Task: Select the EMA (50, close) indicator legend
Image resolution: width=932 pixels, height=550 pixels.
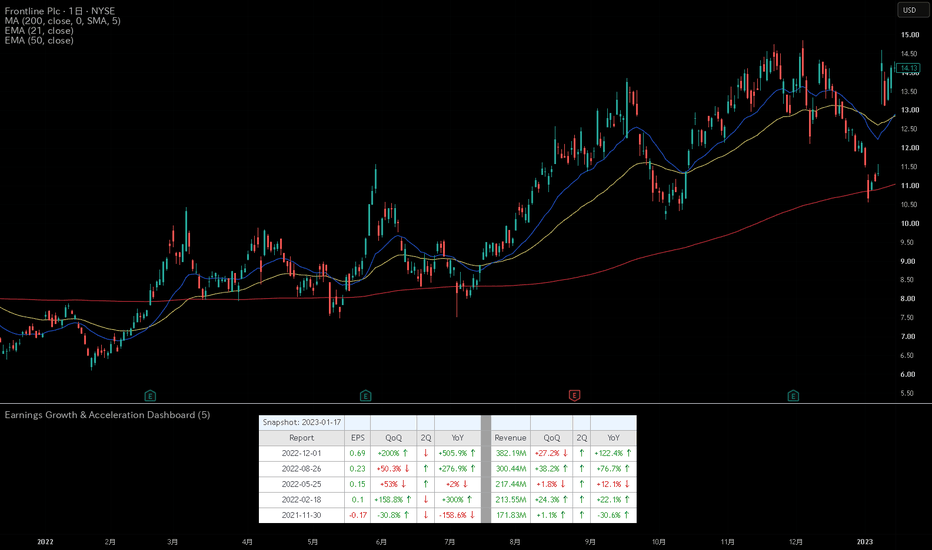Action: tap(39, 40)
